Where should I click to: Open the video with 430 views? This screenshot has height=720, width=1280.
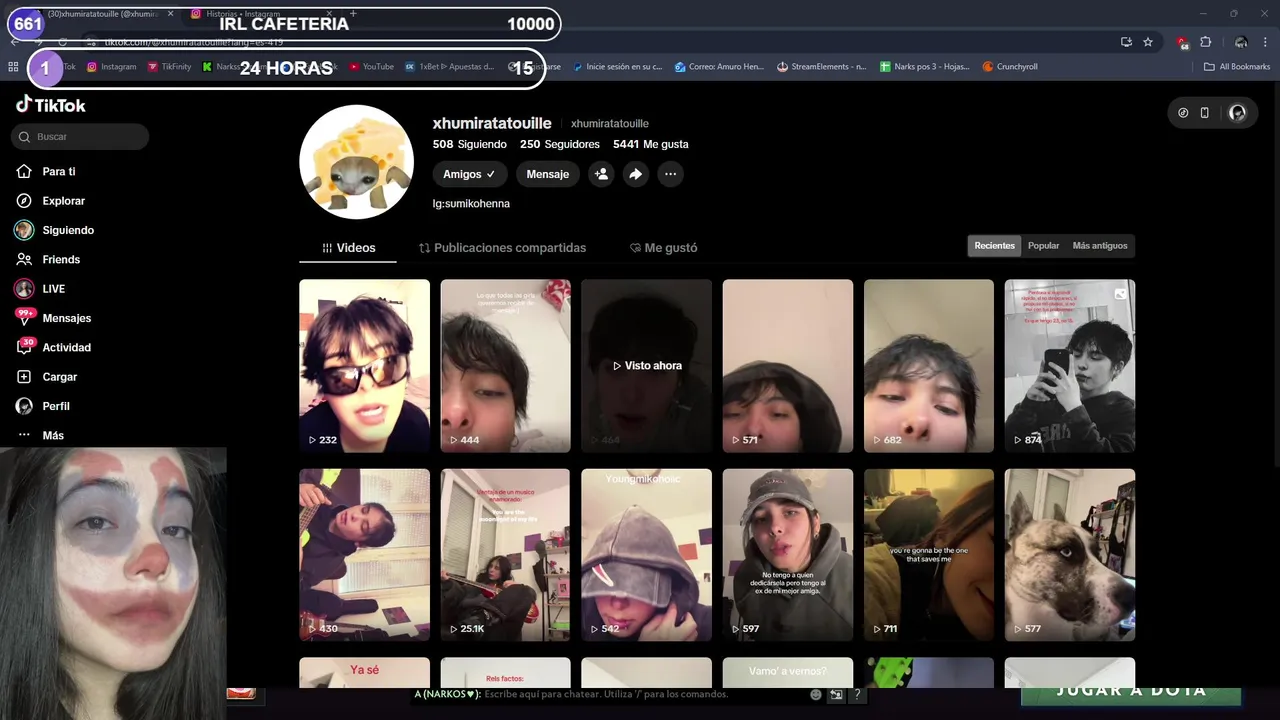point(364,555)
